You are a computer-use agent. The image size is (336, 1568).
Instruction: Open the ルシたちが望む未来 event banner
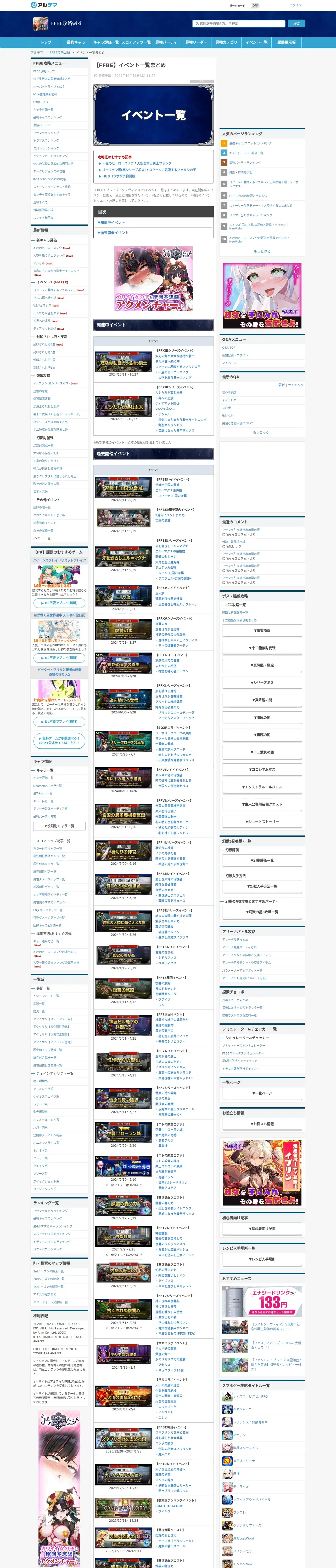click(124, 406)
